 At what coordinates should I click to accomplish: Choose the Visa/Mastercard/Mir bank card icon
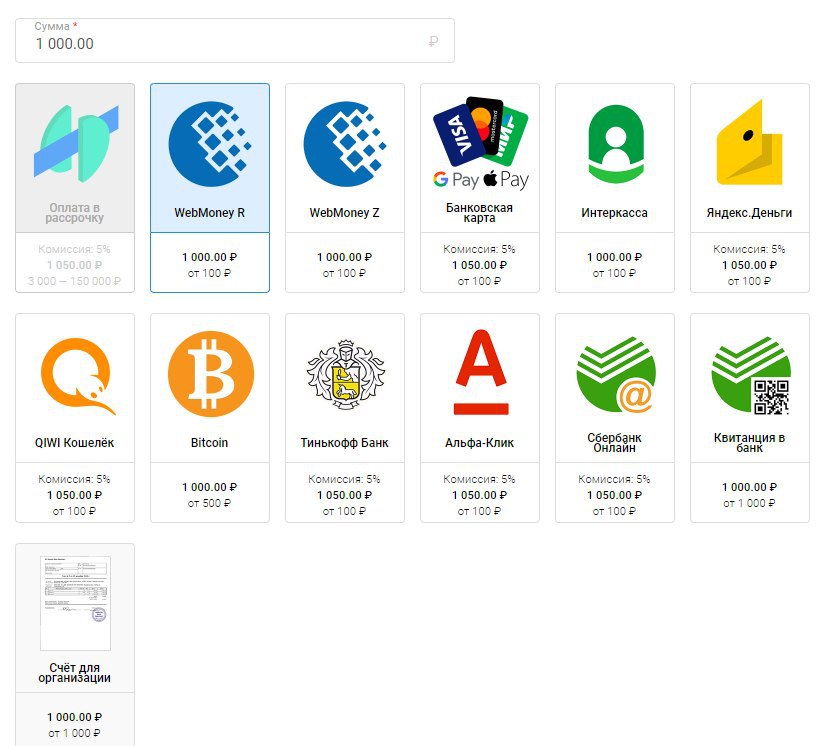480,131
